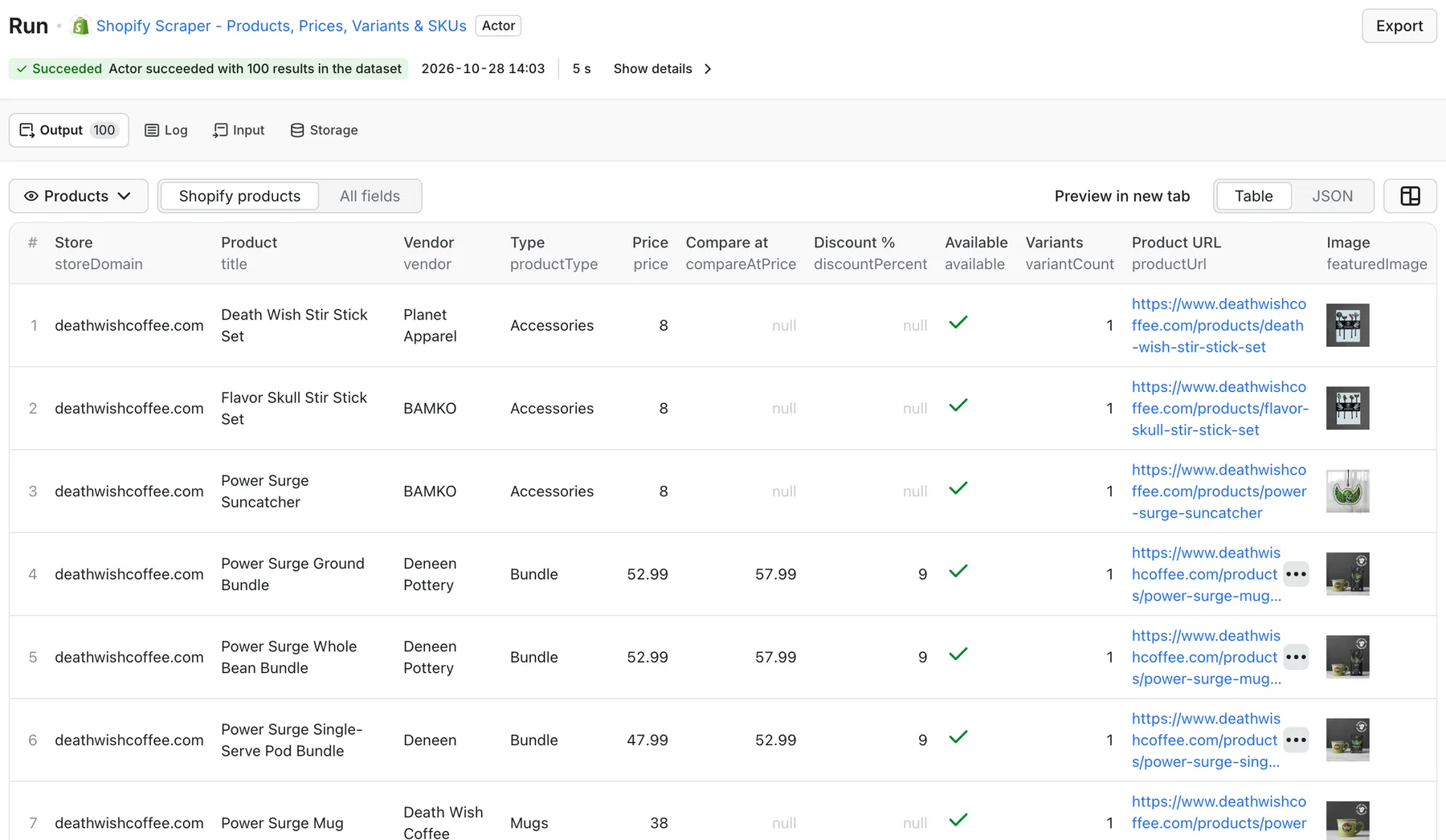Open the flavor-skull-stir-stick-set product URL

click(1219, 408)
